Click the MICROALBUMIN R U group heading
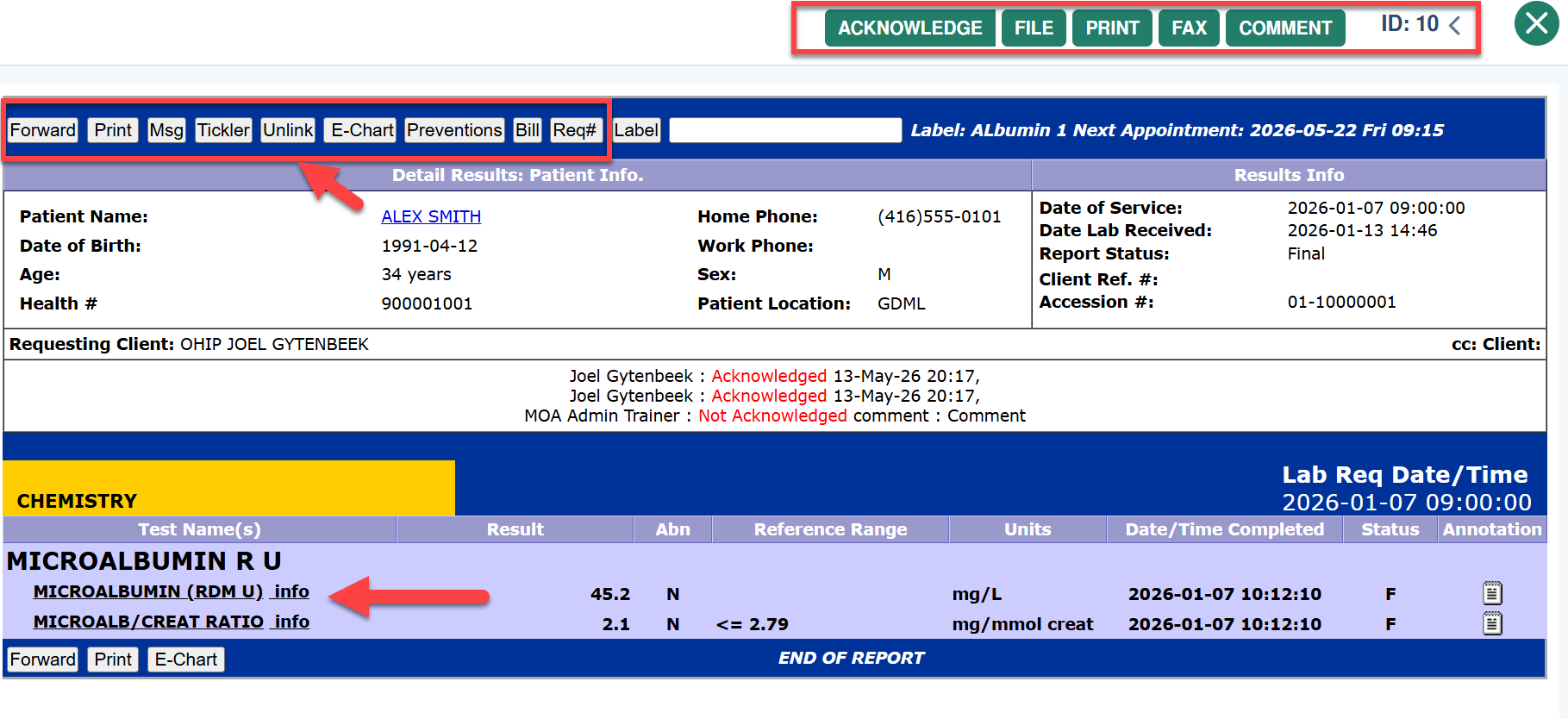 (144, 561)
